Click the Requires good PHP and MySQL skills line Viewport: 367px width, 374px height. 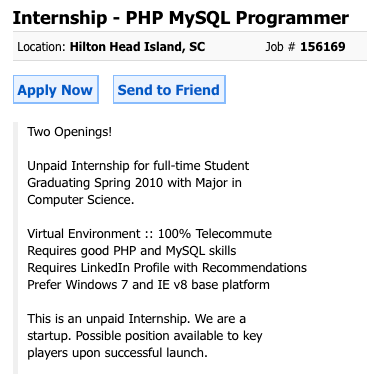(132, 251)
